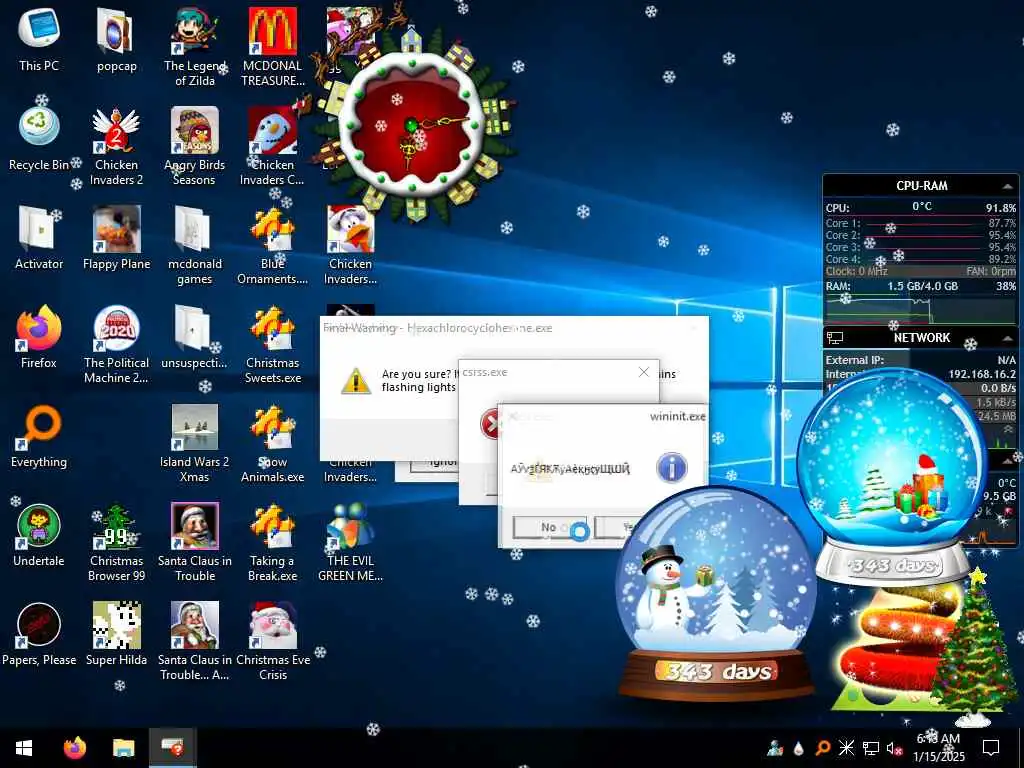Open Chicken Invaders C... snowman icon
The width and height of the screenshot is (1024, 768).
[273, 146]
